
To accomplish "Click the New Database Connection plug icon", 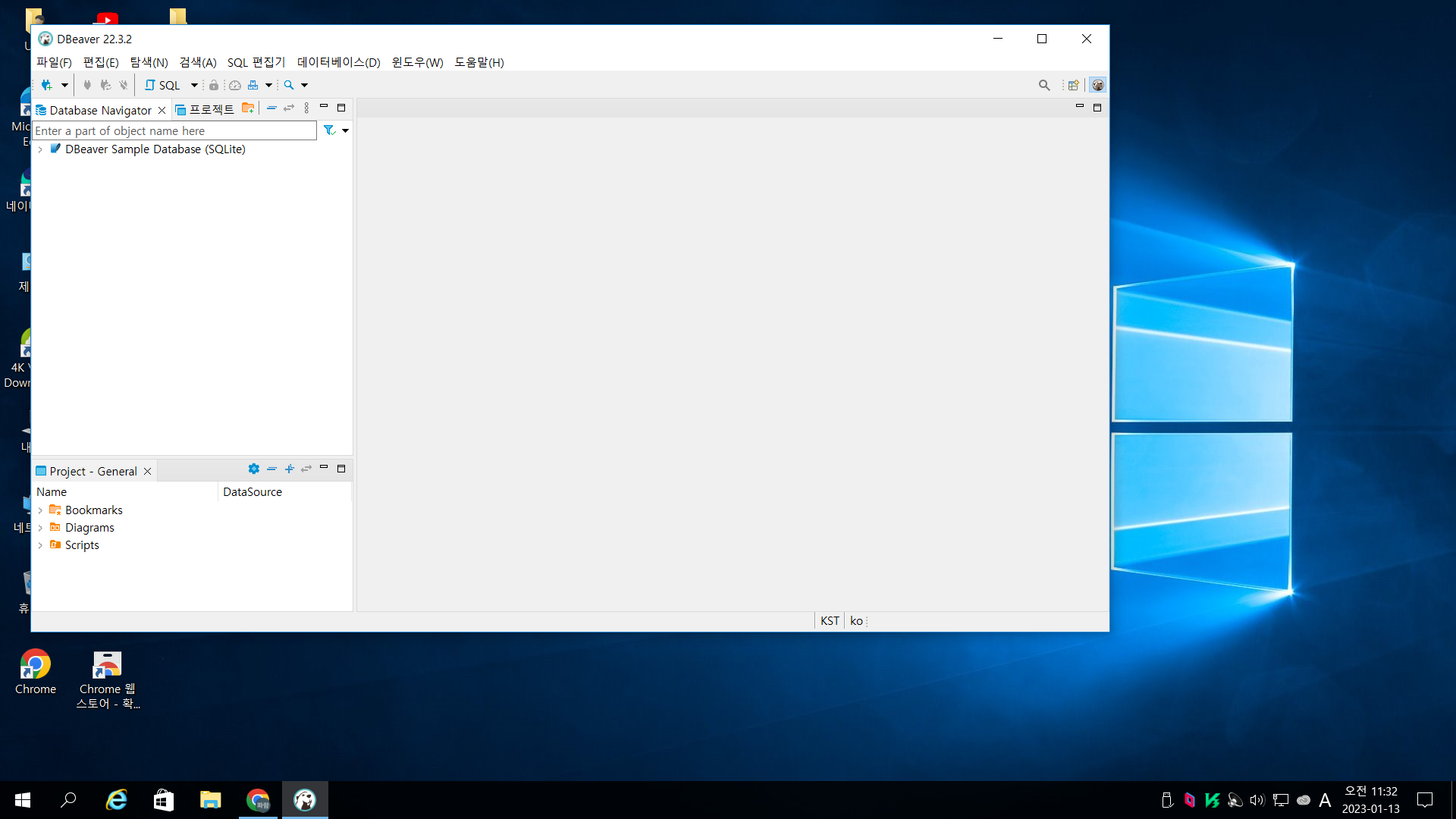I will (47, 85).
